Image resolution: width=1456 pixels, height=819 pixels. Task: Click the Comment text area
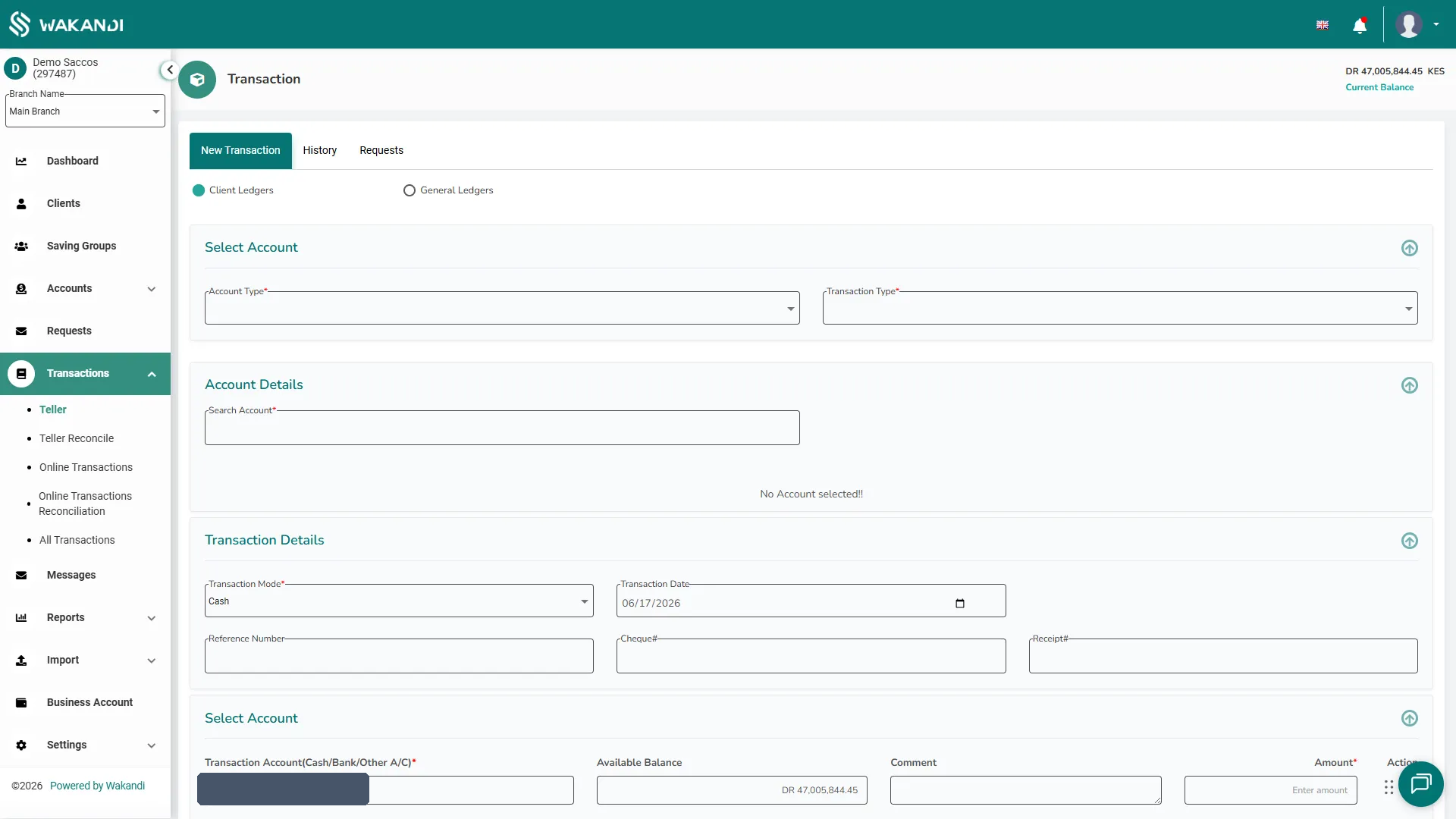point(1026,790)
